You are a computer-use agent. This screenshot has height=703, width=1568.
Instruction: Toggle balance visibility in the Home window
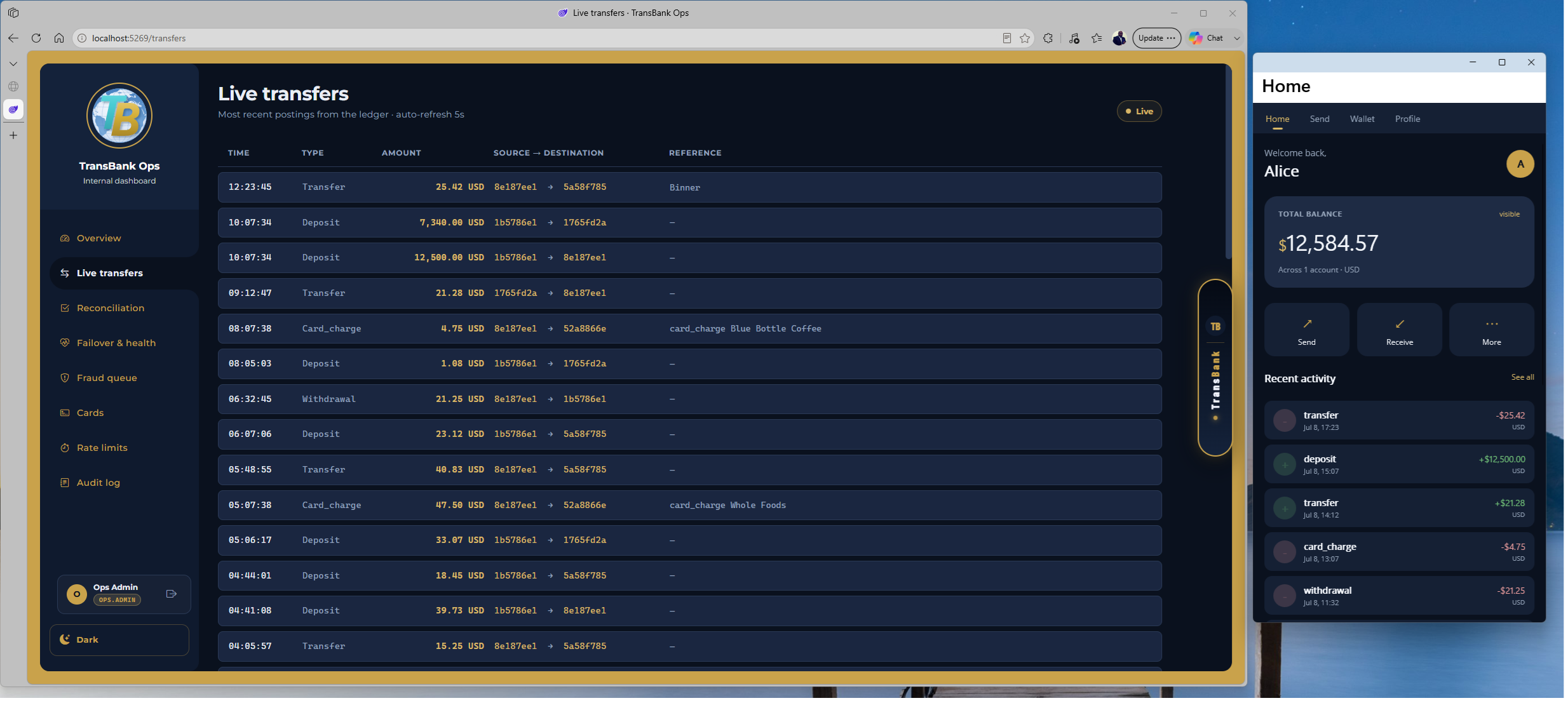[x=1509, y=214]
